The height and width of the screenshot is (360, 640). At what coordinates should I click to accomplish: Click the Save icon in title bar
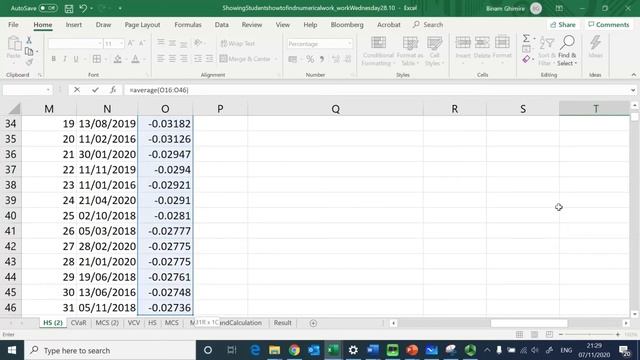(69, 8)
